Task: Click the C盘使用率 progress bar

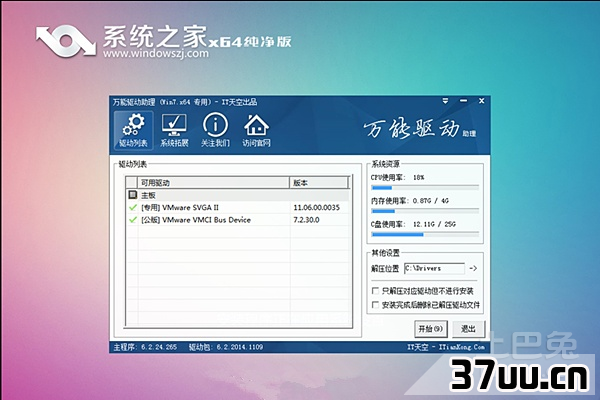Action: coord(425,234)
